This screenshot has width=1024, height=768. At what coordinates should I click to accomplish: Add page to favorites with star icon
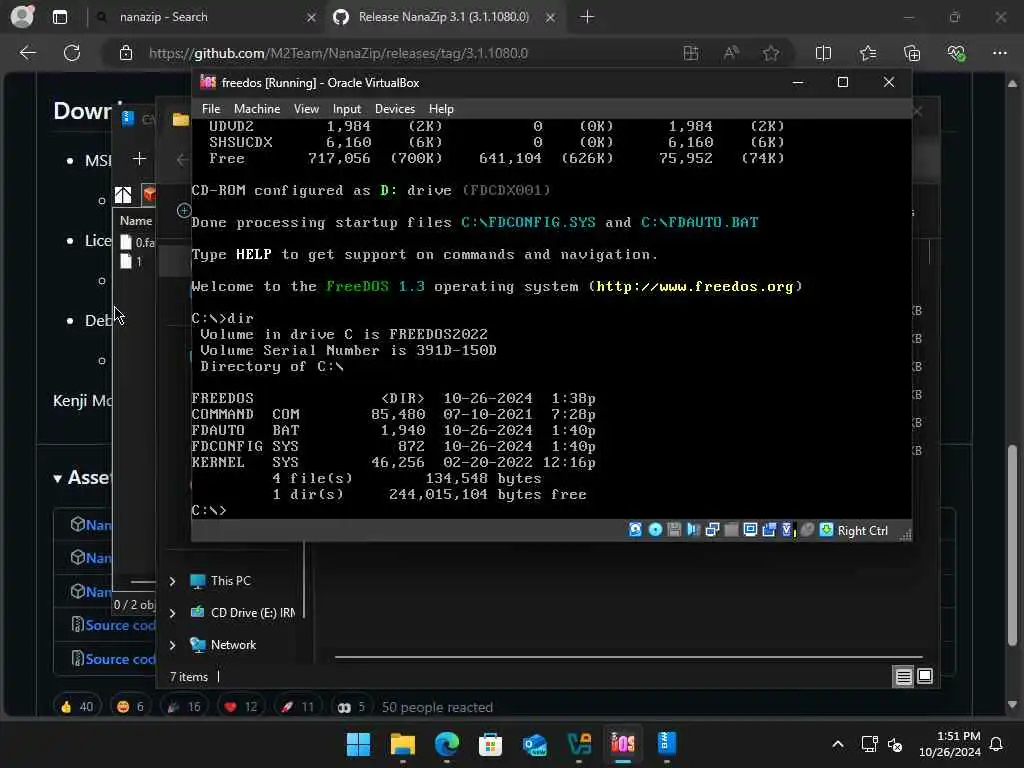(771, 53)
